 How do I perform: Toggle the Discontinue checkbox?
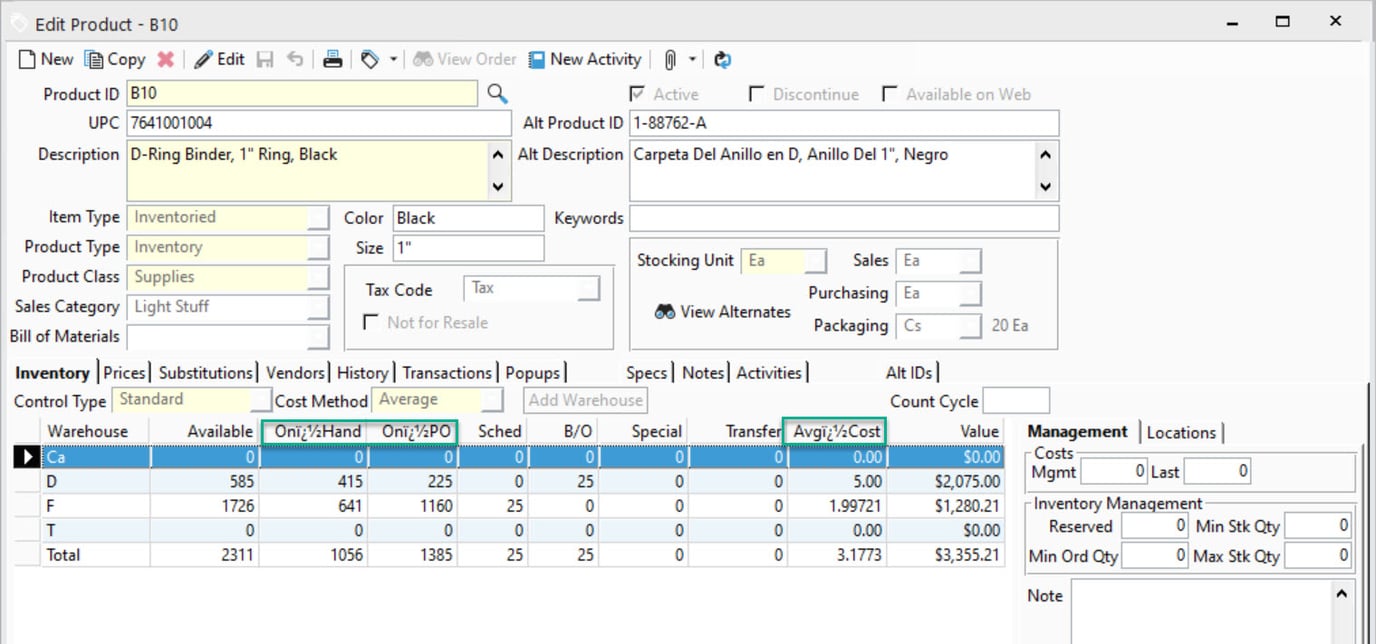point(757,94)
